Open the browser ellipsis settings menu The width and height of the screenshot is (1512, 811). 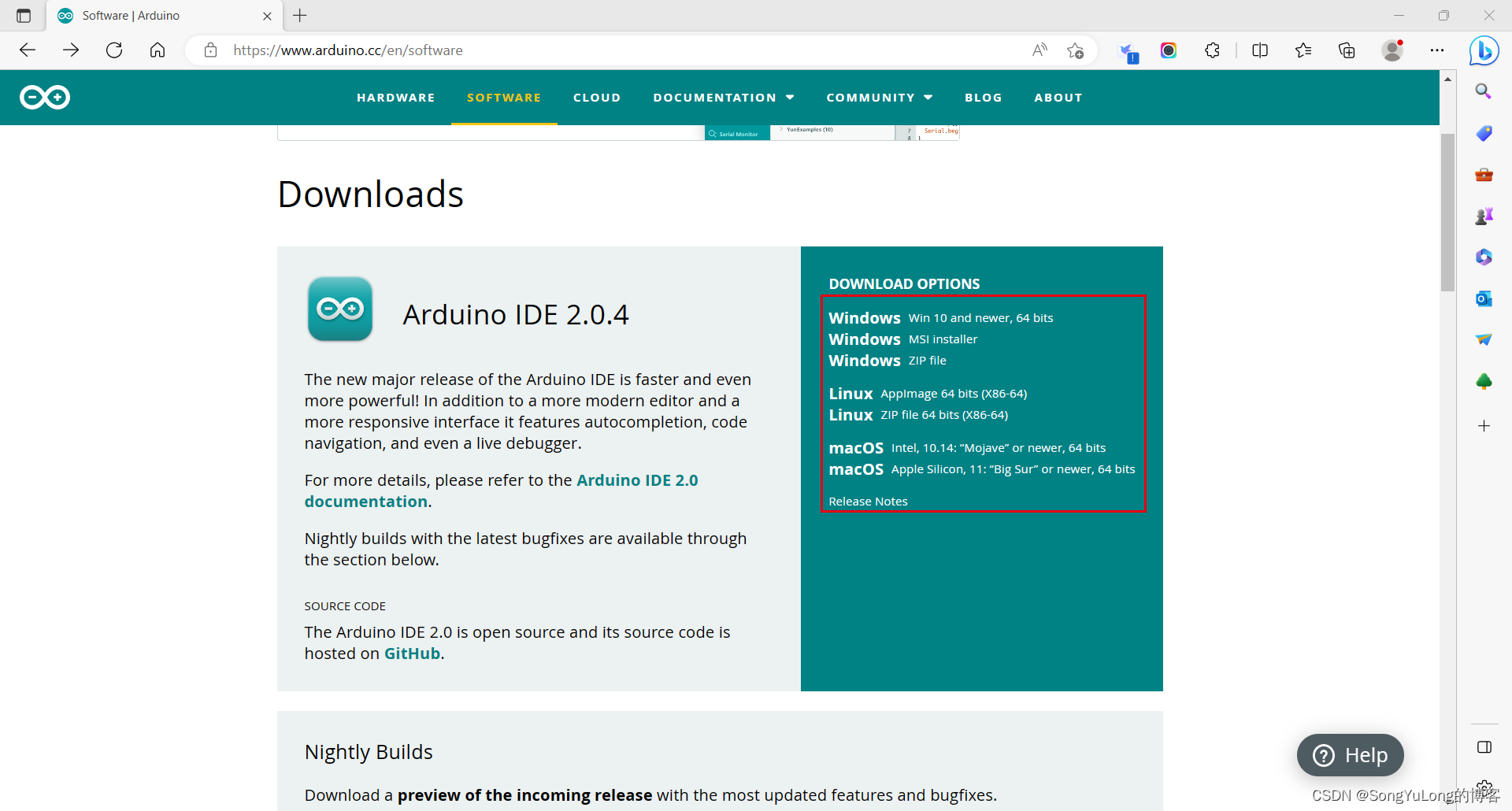point(1437,50)
